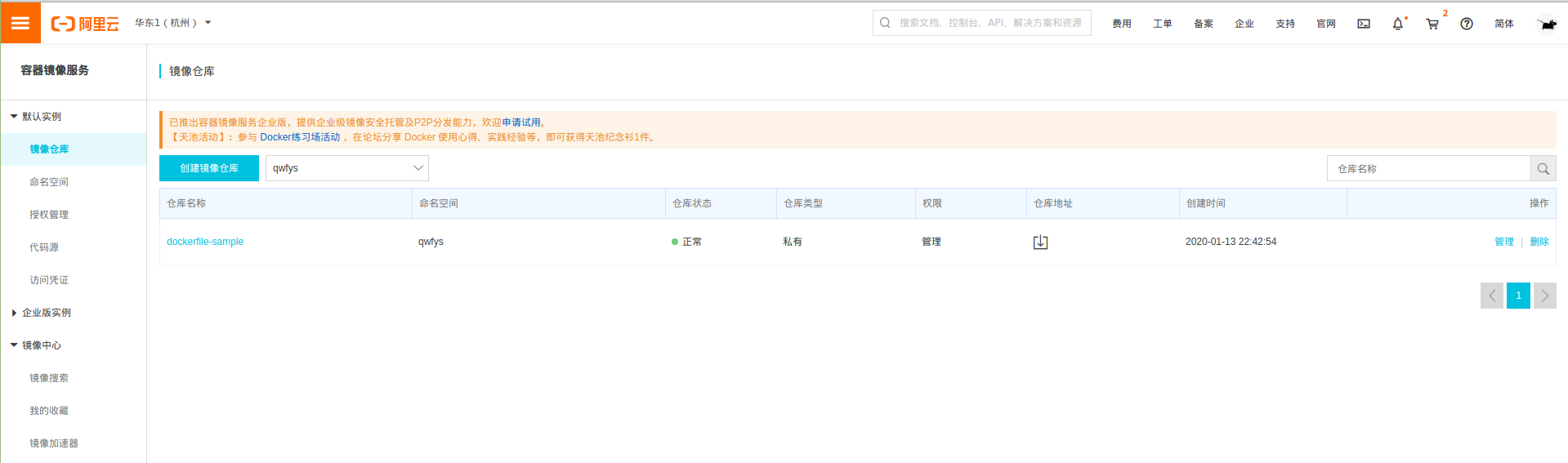Open the dockerfile-sample repository link
The width and height of the screenshot is (1568, 463).
pos(205,242)
